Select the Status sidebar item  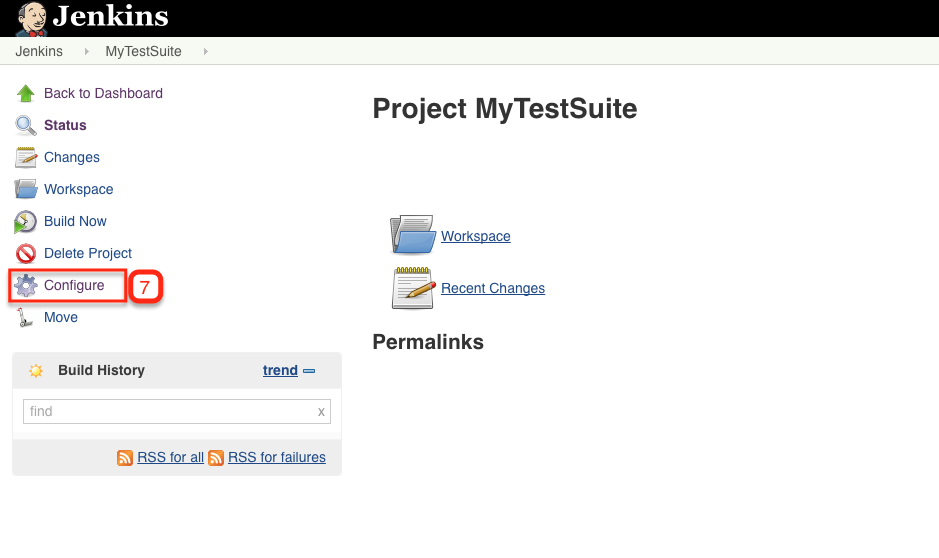(65, 125)
